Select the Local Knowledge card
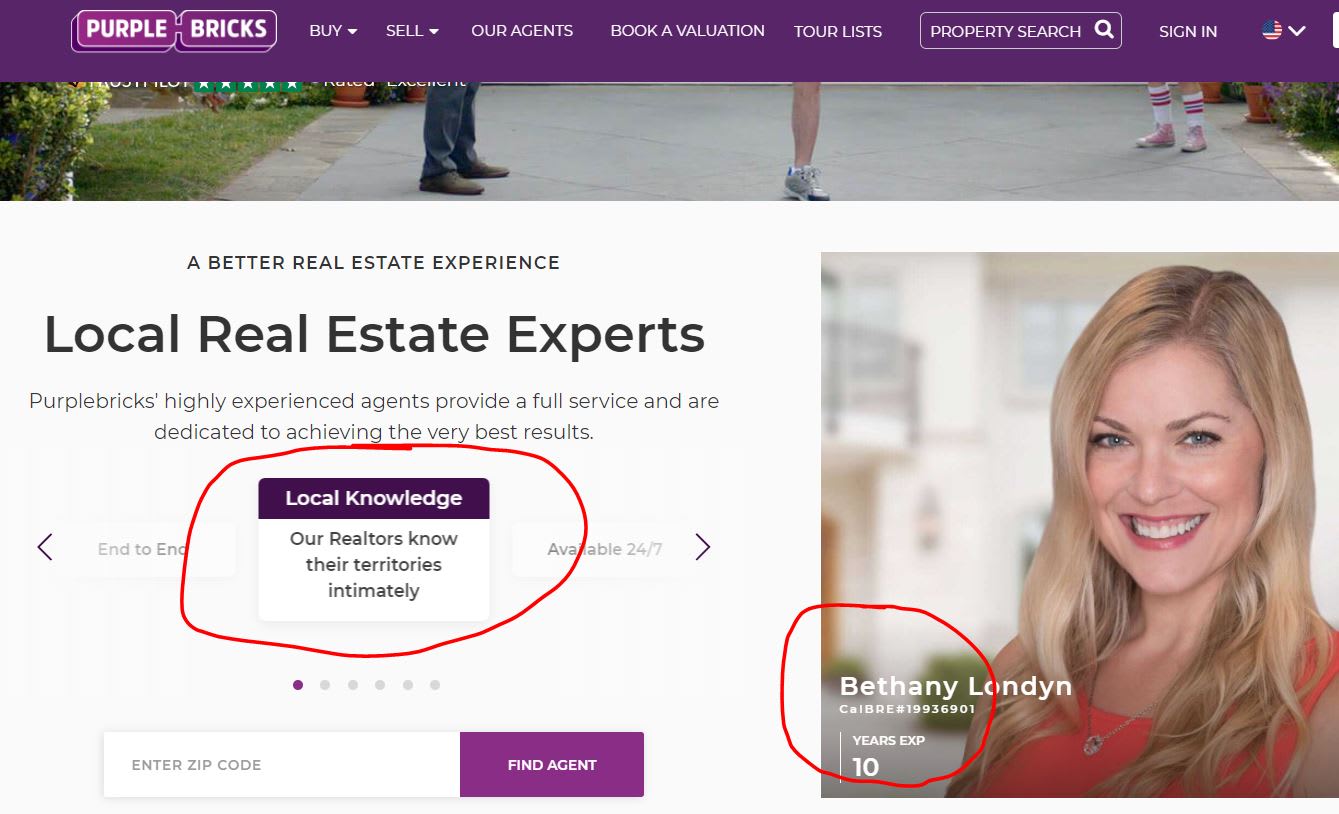 point(374,549)
